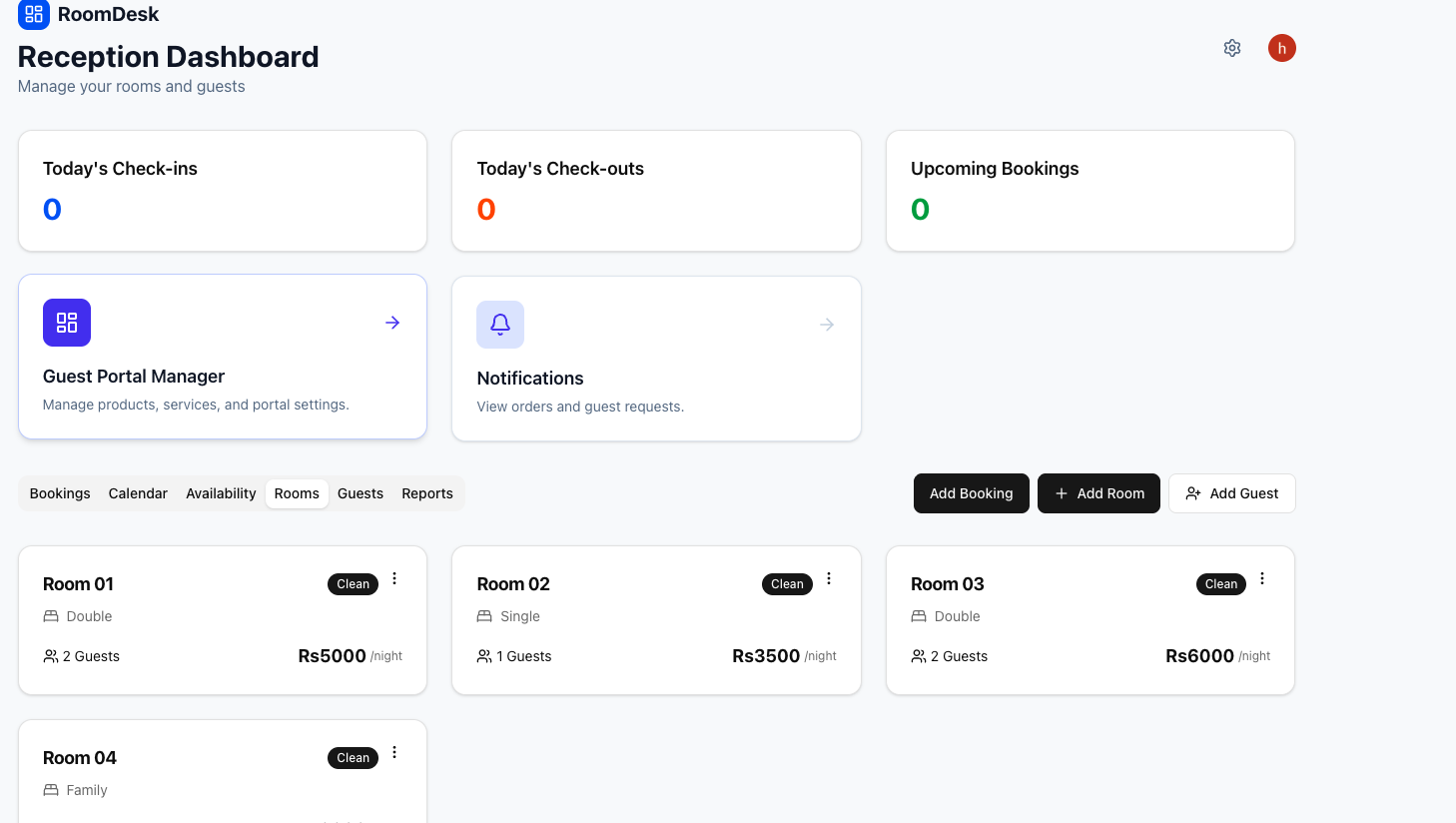Click the Clean badge on Room 01
Image resolution: width=1456 pixels, height=823 pixels.
353,584
